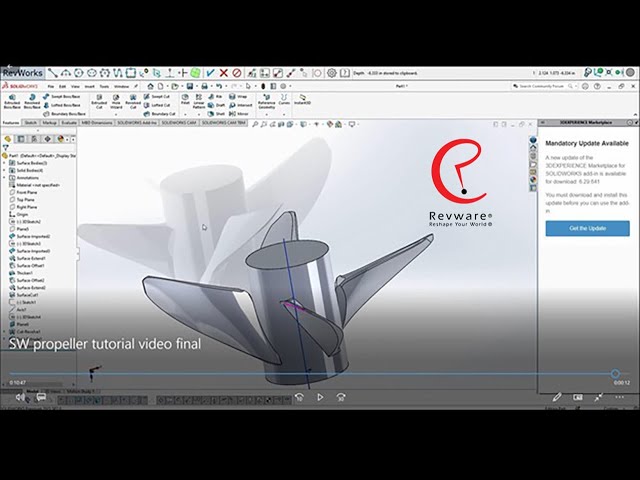Image resolution: width=640 pixels, height=480 pixels.
Task: Open the Curves tool
Action: [x=284, y=100]
